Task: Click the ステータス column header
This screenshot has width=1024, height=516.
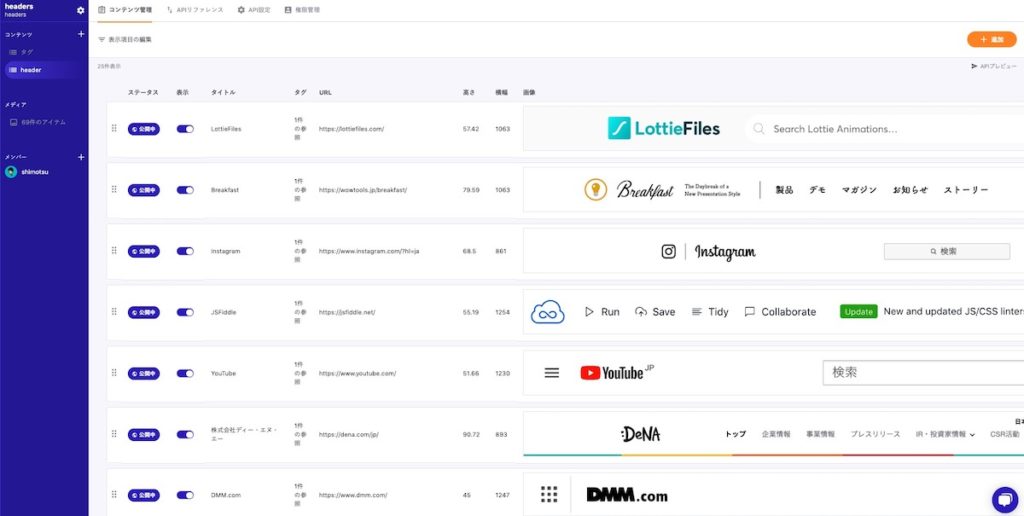Action: pyautogui.click(x=143, y=93)
